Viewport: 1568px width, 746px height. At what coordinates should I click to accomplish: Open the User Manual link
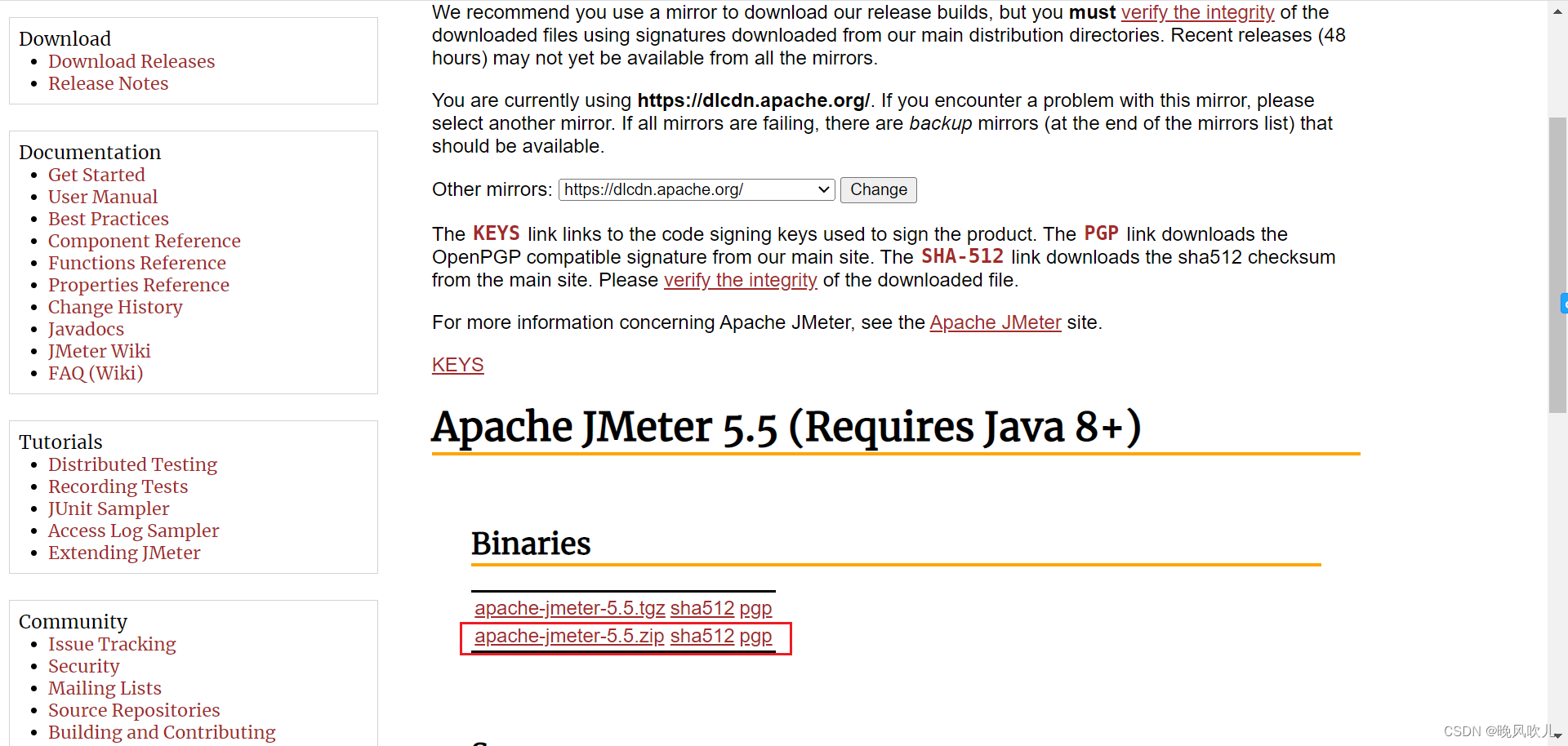103,197
